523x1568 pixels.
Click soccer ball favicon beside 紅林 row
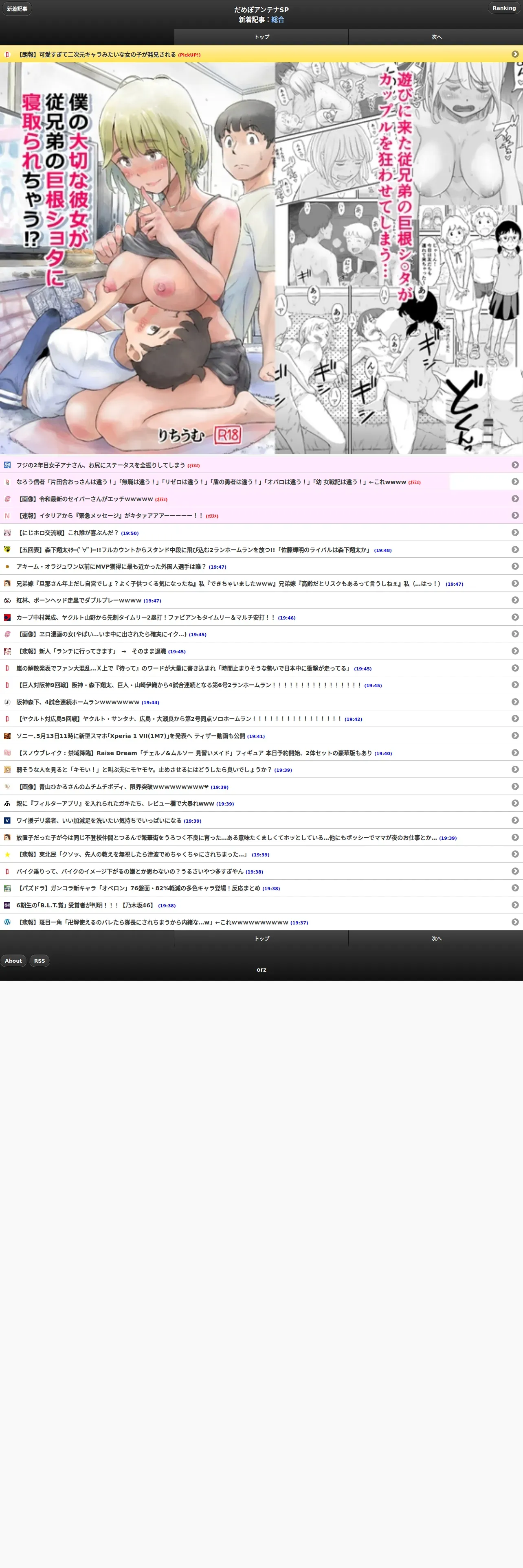[x=7, y=600]
